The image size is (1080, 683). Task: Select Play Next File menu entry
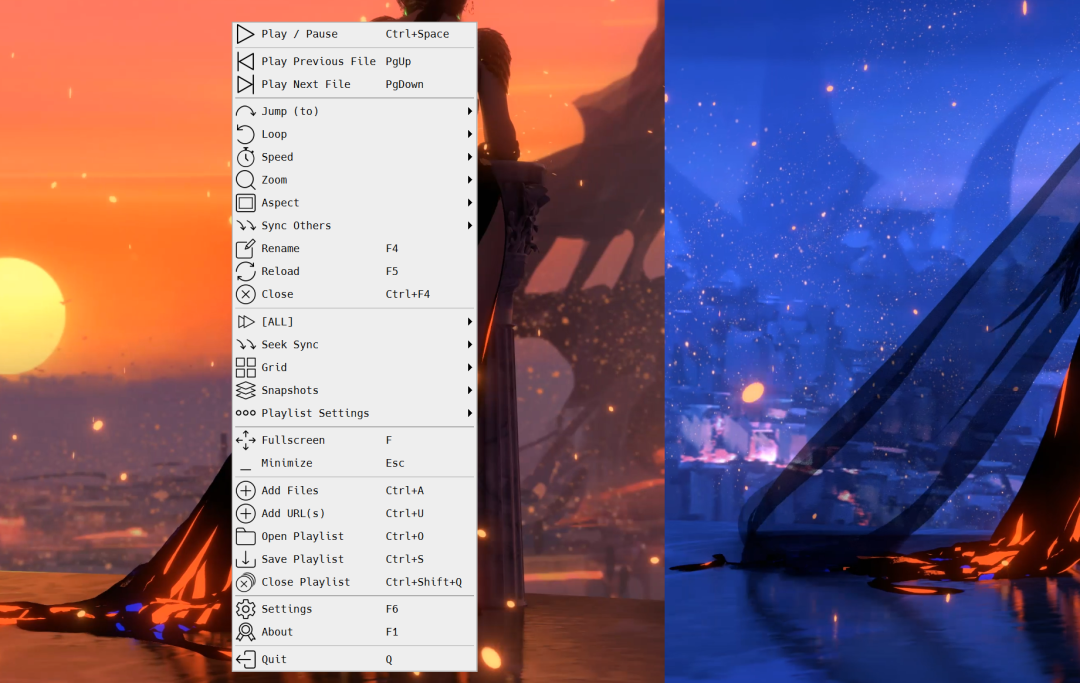[x=355, y=84]
